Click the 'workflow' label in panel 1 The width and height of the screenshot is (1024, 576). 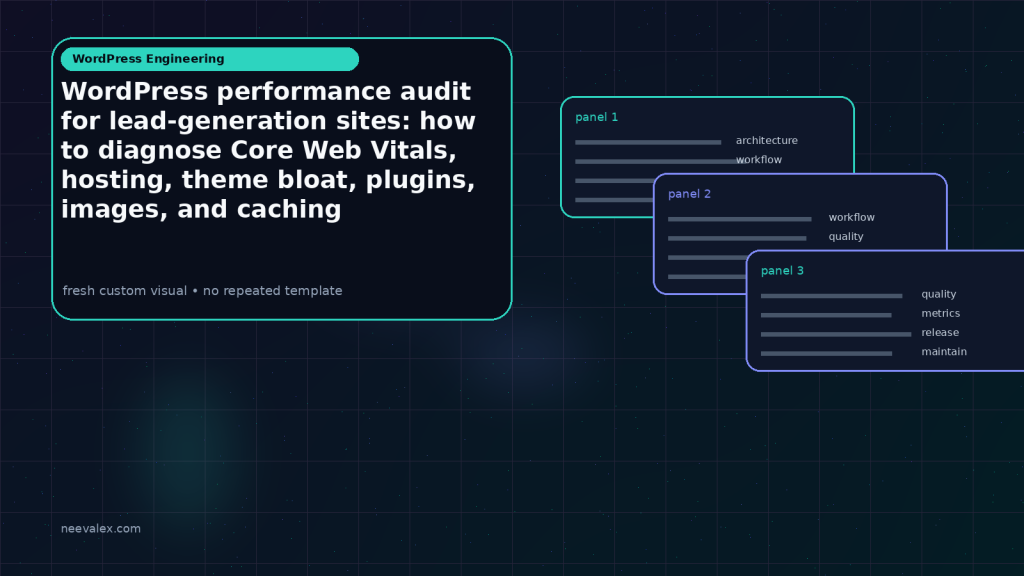pyautogui.click(x=759, y=159)
